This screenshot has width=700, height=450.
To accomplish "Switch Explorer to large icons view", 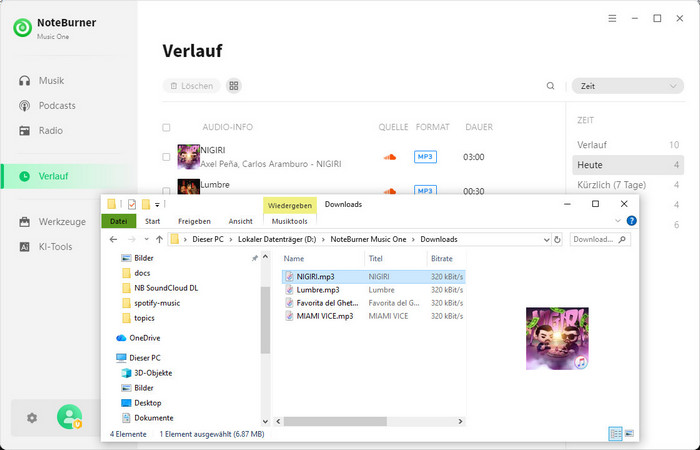I will click(x=629, y=433).
